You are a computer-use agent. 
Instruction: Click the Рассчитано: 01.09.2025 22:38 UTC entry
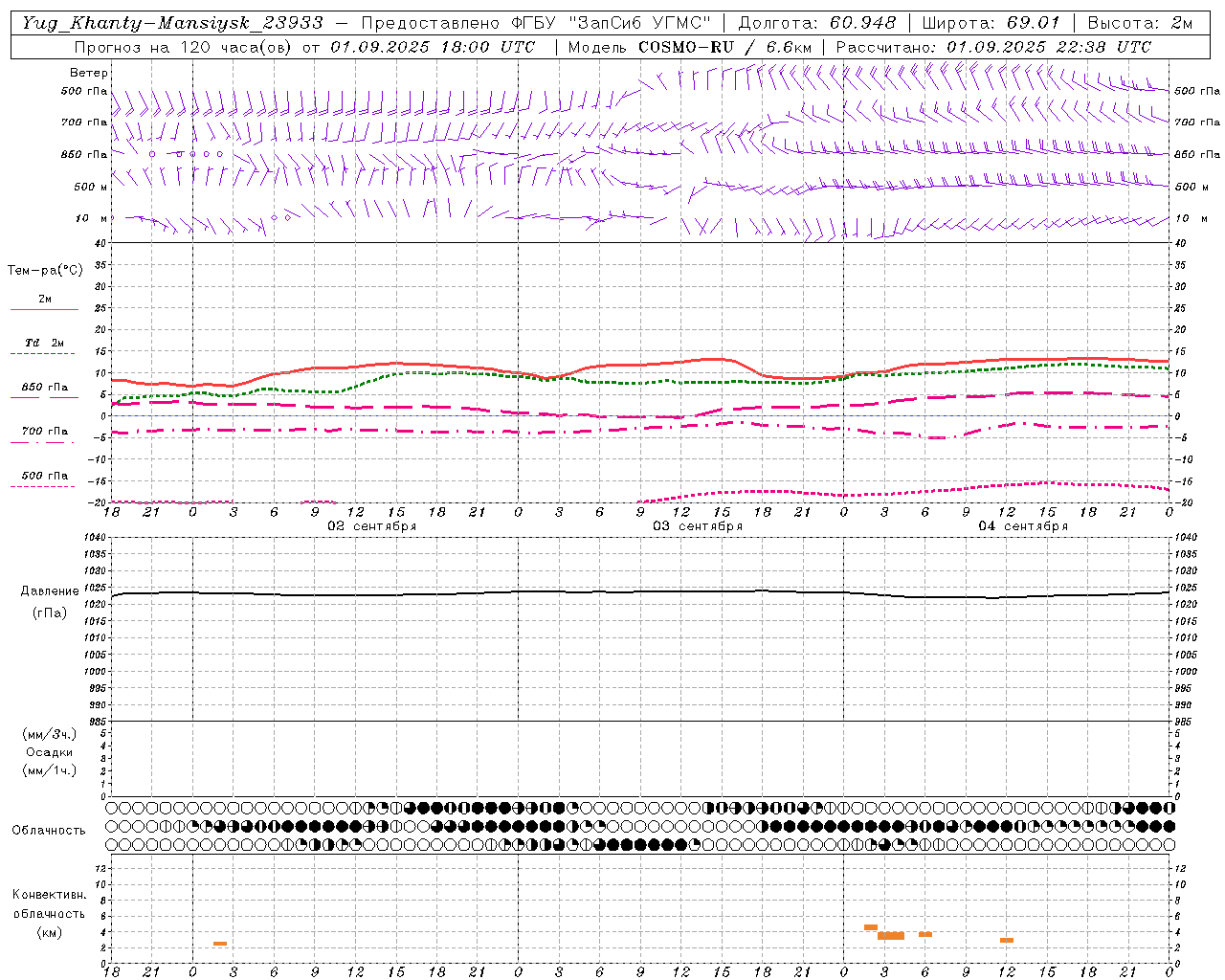pos(993,47)
